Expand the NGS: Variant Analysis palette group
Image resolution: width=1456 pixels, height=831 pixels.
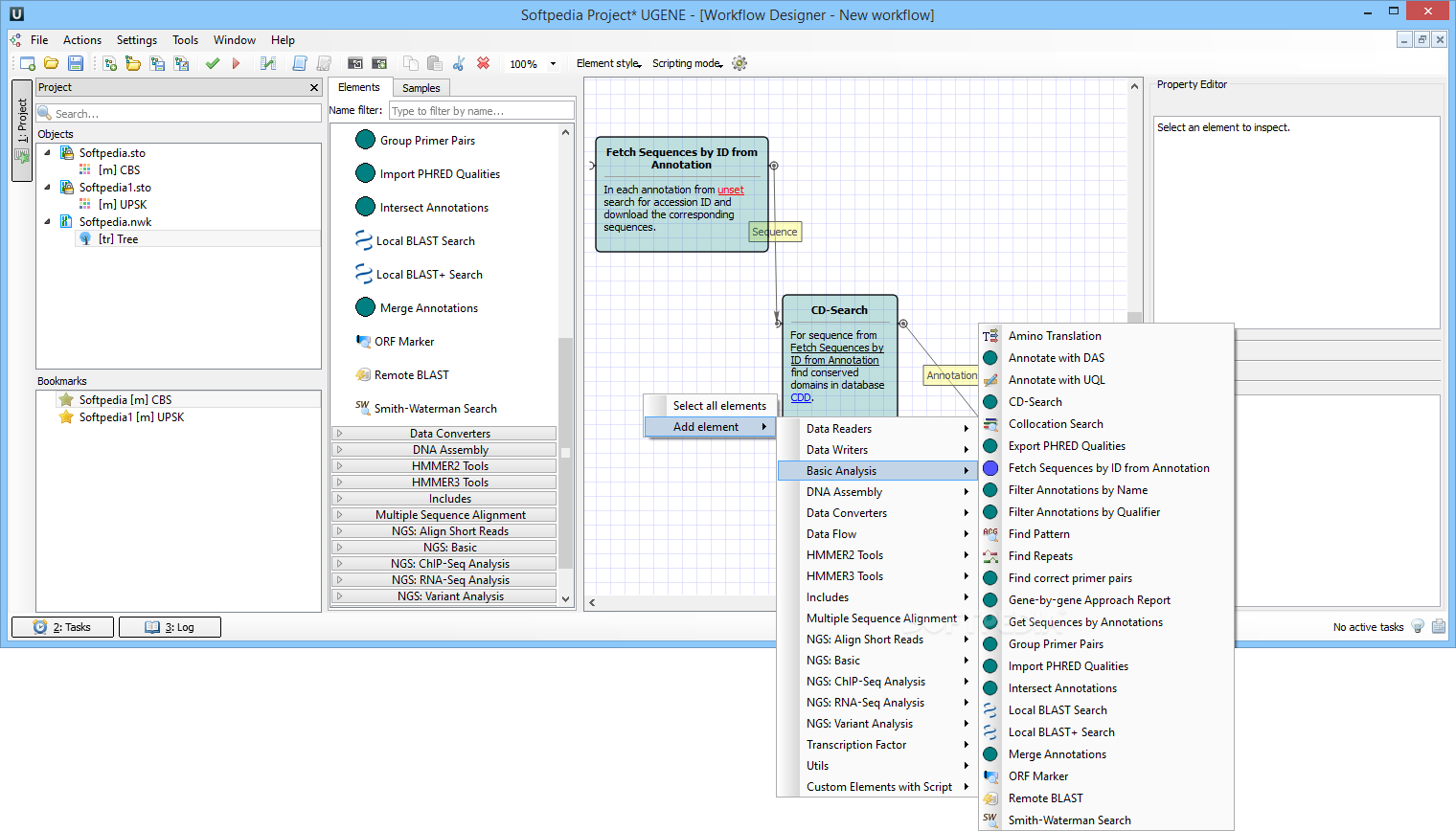click(444, 596)
